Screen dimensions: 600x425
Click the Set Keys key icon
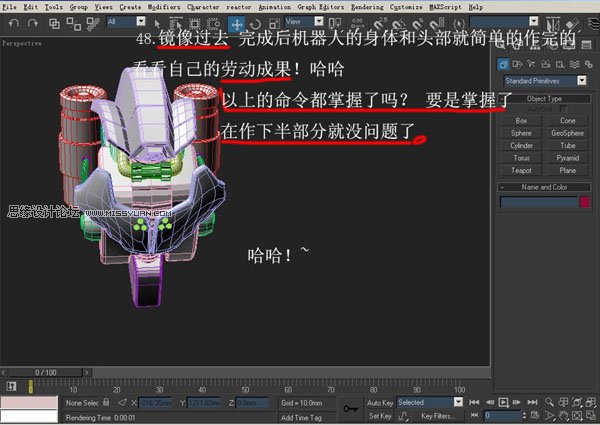350,409
